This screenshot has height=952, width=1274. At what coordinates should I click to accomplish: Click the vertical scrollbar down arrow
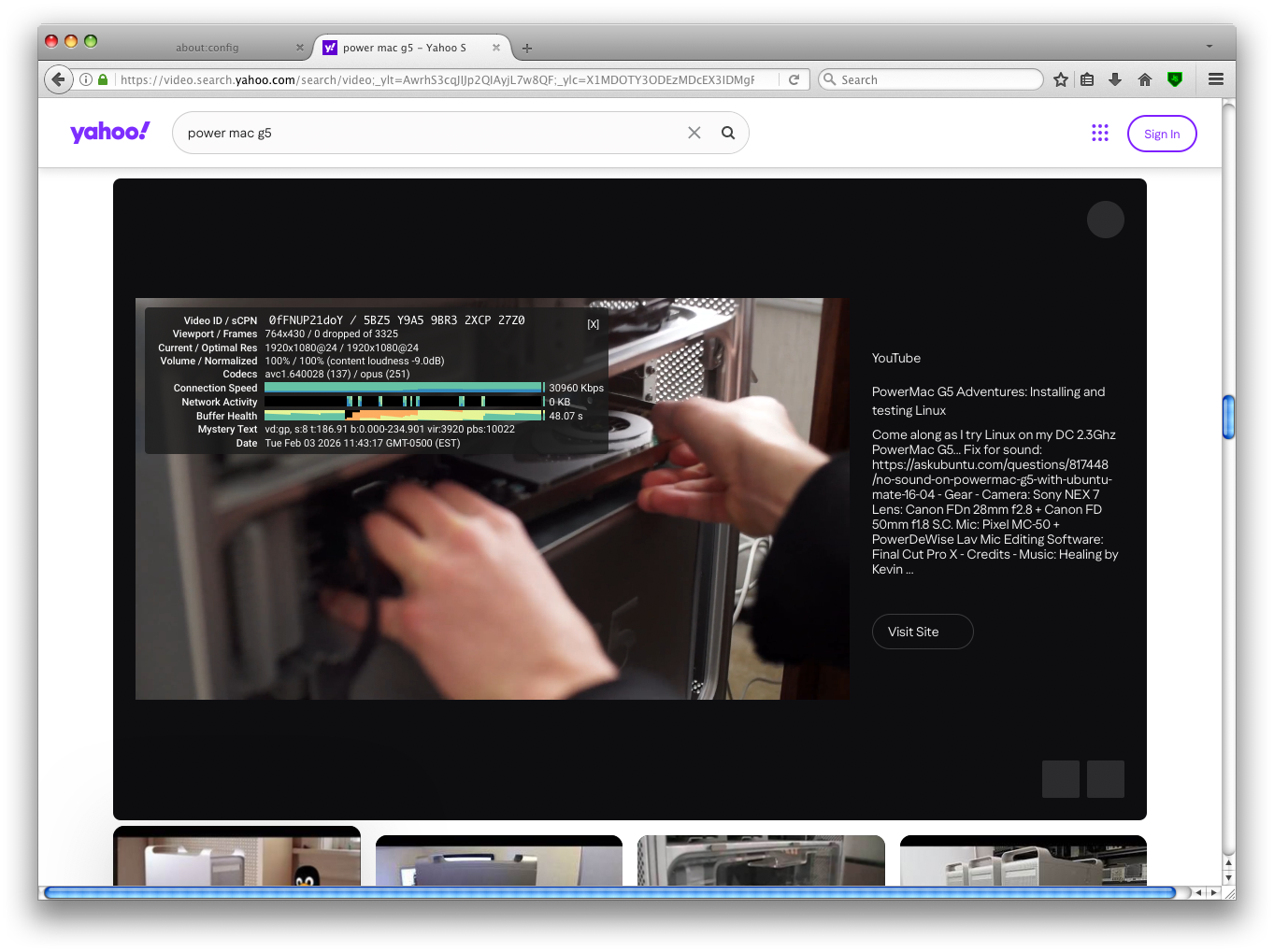click(1228, 878)
